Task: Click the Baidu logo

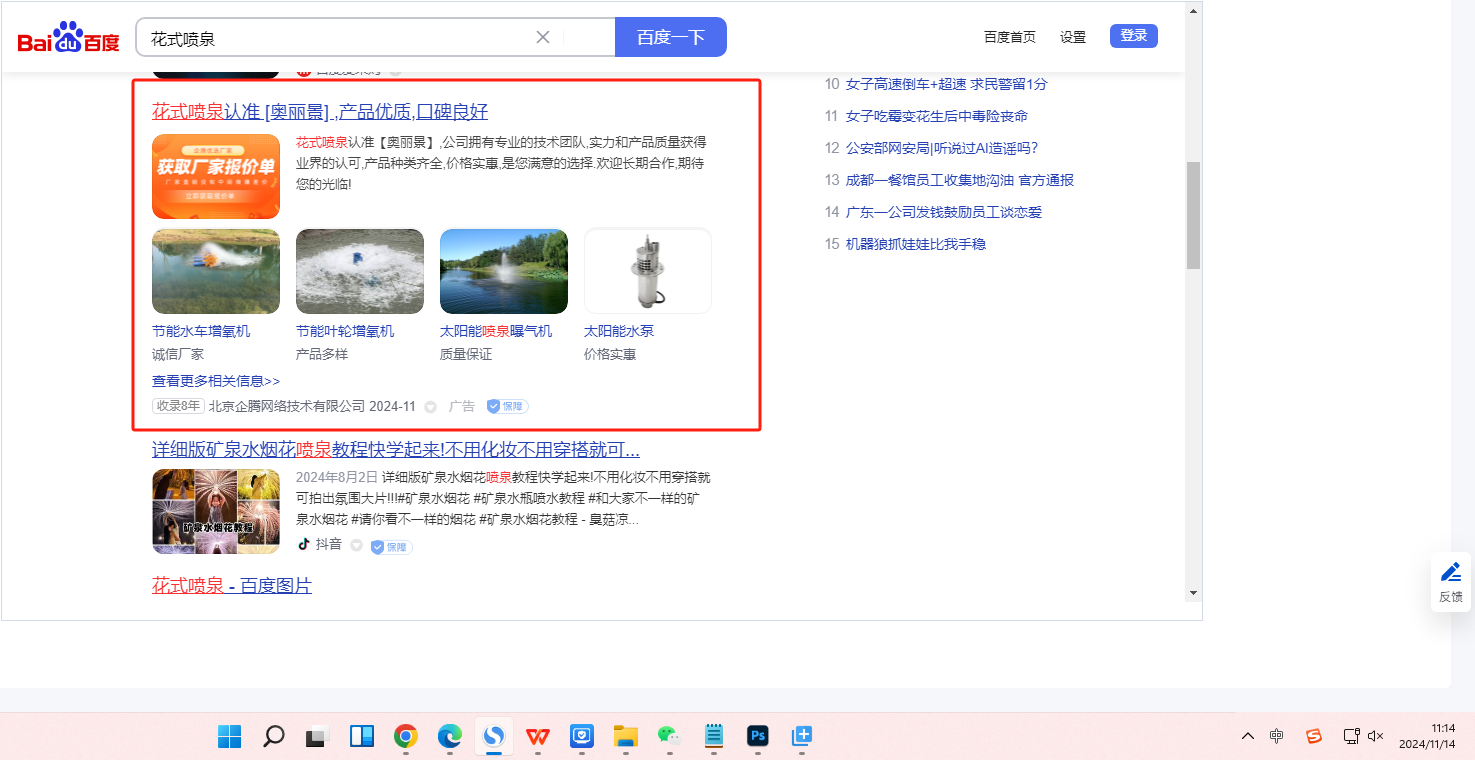Action: click(x=68, y=38)
